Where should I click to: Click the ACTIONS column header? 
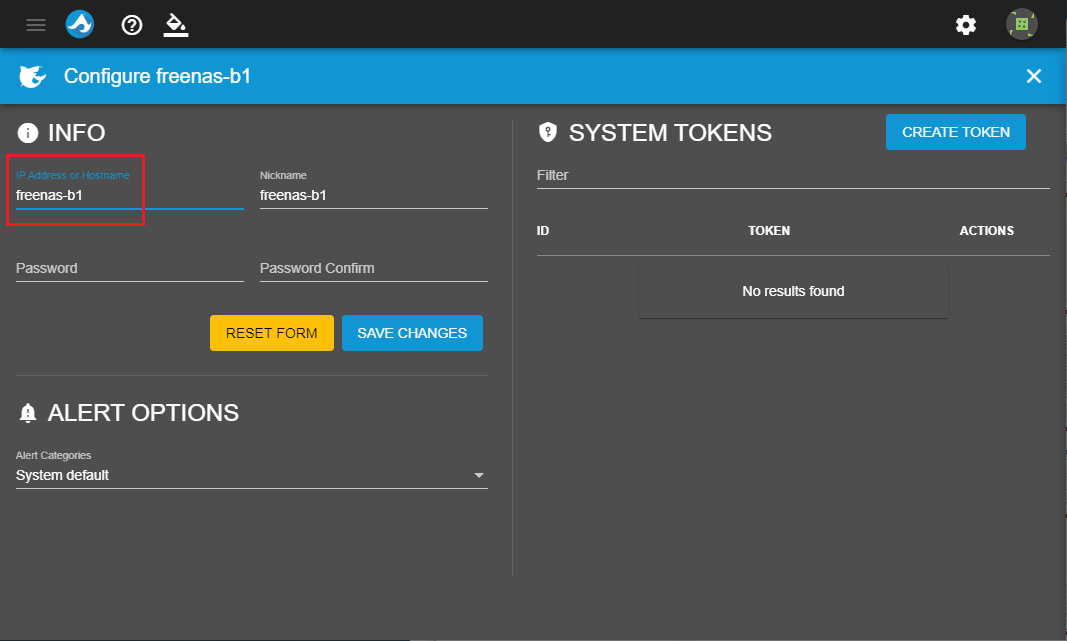click(987, 231)
